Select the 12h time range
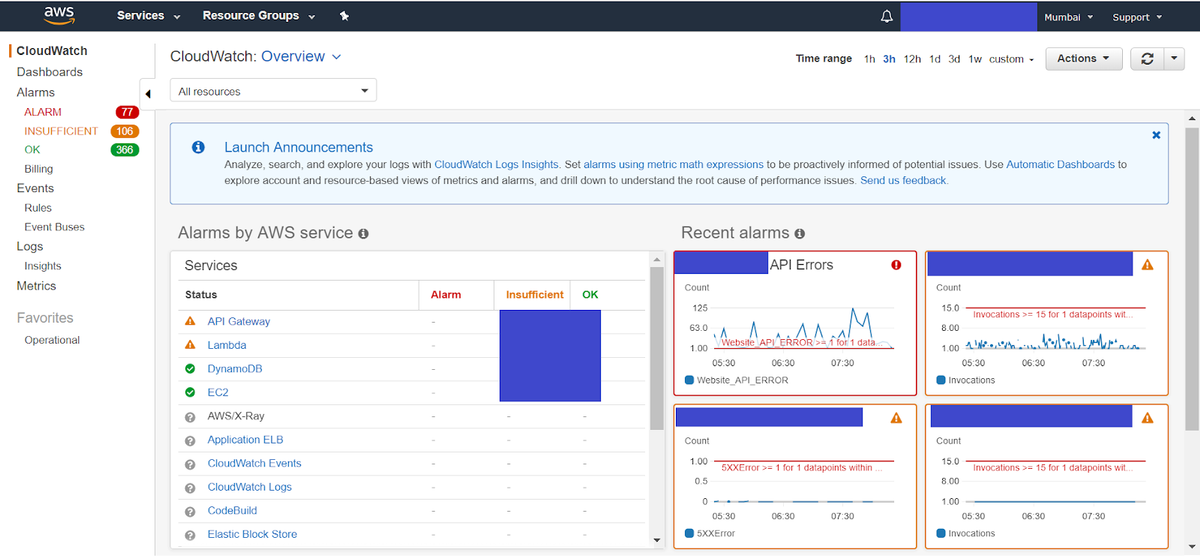1200x559 pixels. (x=912, y=59)
